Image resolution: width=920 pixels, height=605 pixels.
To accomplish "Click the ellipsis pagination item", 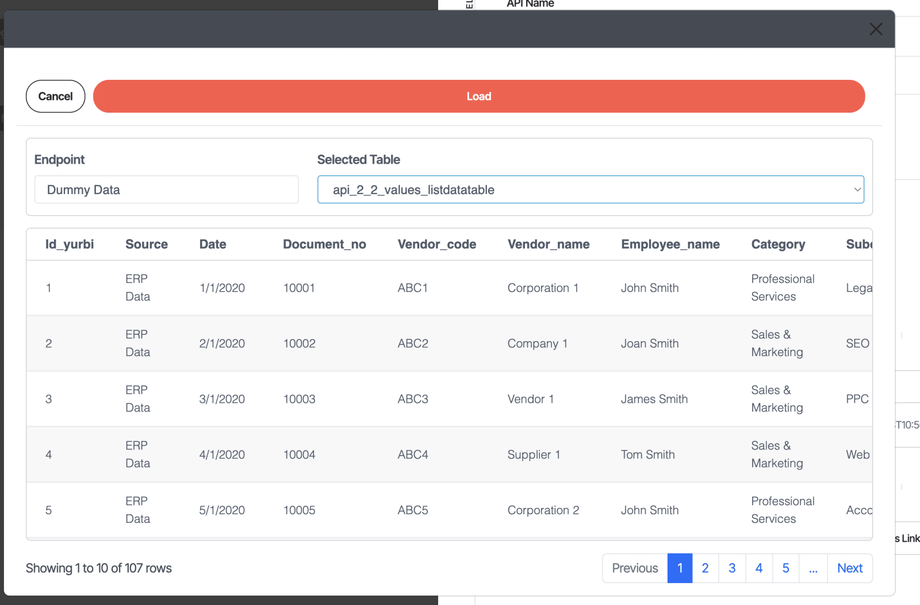I will click(x=813, y=568).
